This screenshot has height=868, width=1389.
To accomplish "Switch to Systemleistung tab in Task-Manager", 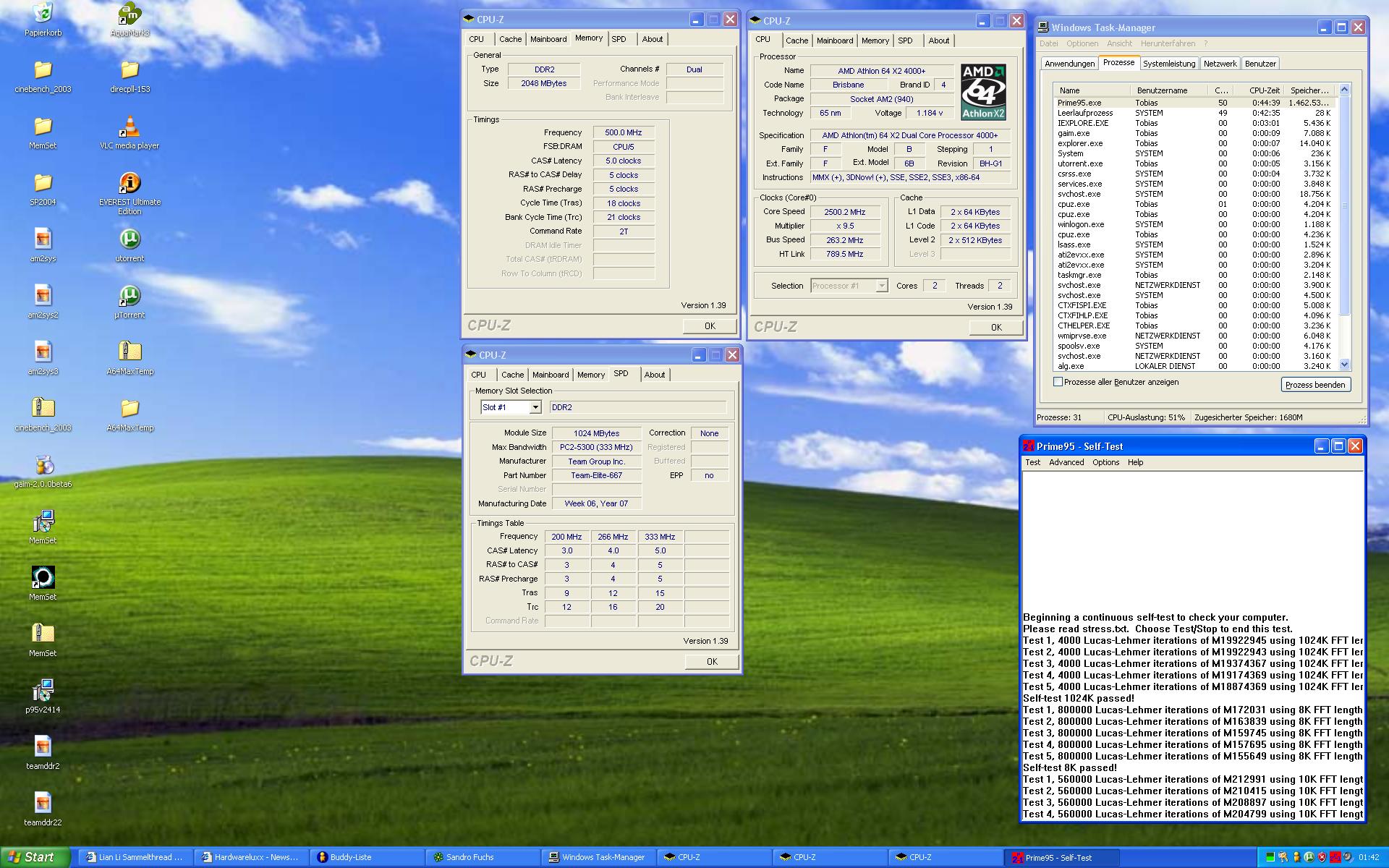I will (1169, 64).
